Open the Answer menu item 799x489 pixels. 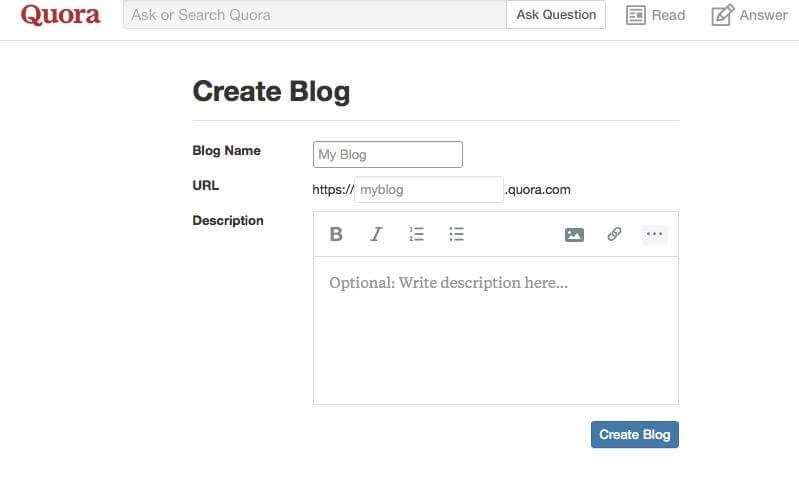point(750,15)
